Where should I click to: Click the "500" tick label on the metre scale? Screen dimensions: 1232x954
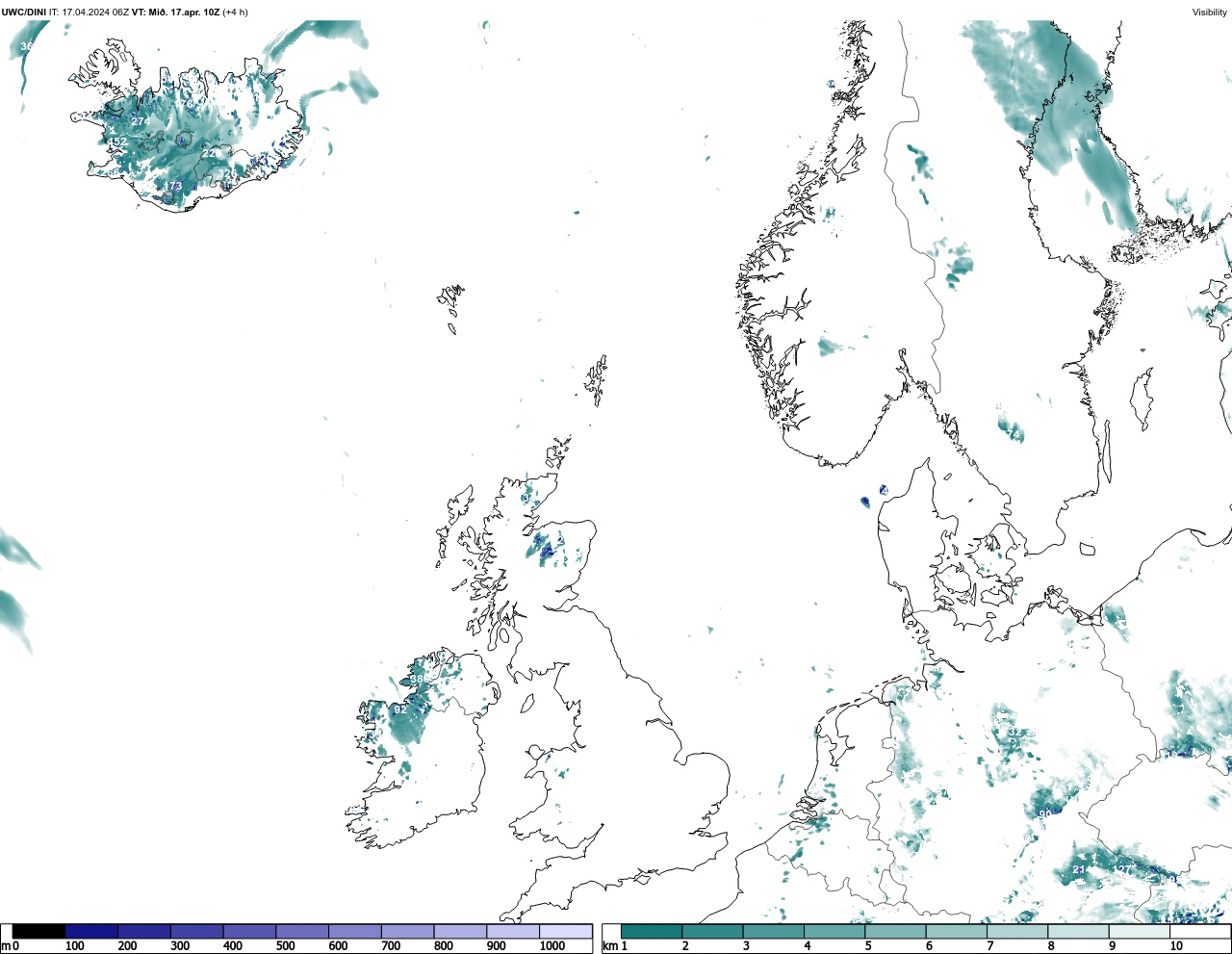pyautogui.click(x=285, y=946)
